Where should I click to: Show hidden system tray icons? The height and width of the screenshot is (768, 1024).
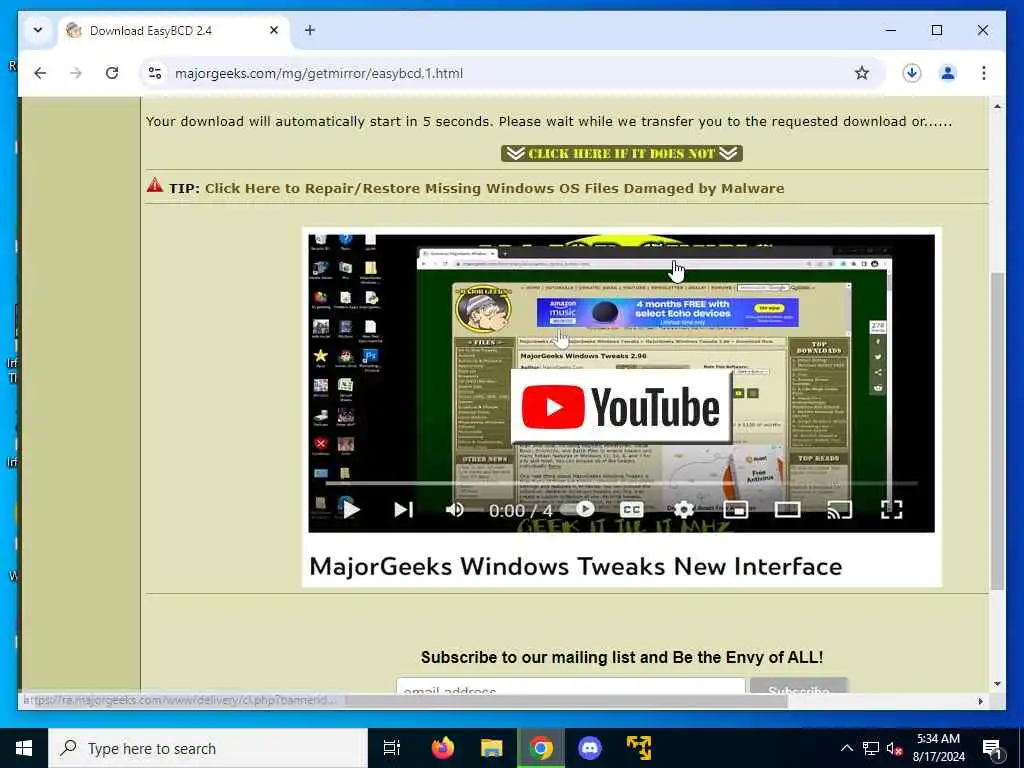[x=846, y=748]
